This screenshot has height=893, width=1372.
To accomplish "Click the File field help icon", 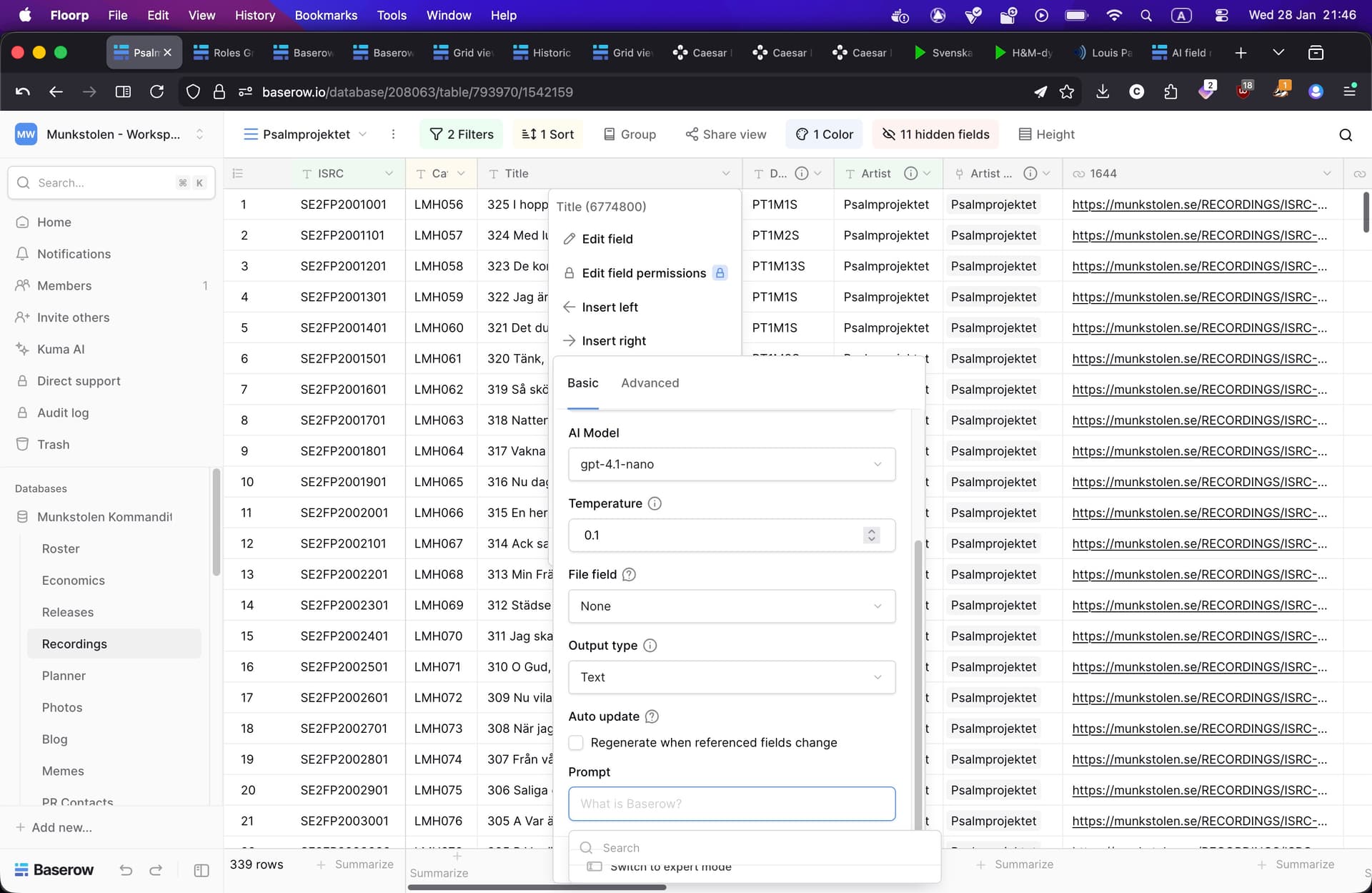I will 629,575.
